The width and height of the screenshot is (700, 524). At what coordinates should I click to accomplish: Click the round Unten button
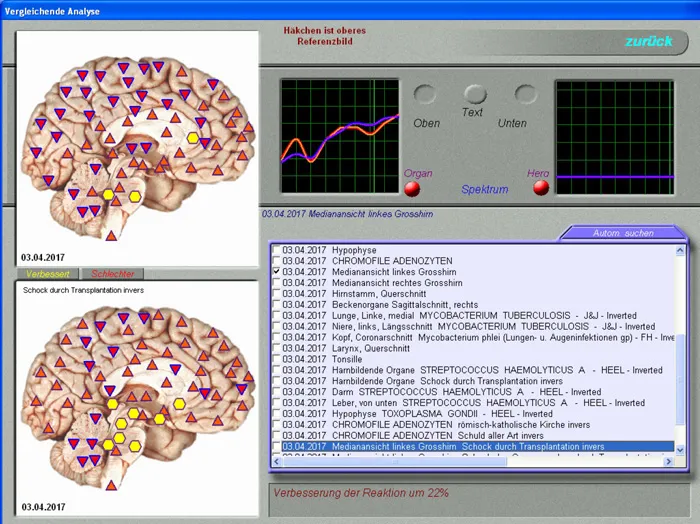525,94
